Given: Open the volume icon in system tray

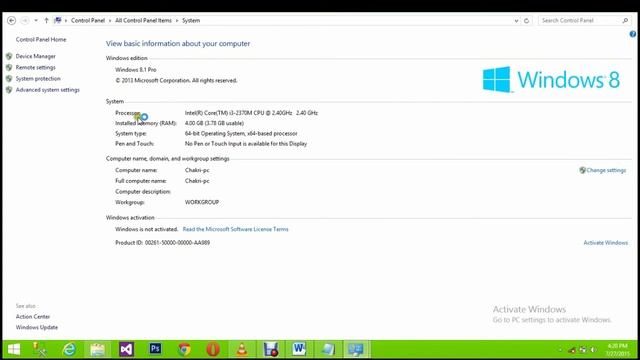Looking at the screenshot, I should [x=593, y=350].
